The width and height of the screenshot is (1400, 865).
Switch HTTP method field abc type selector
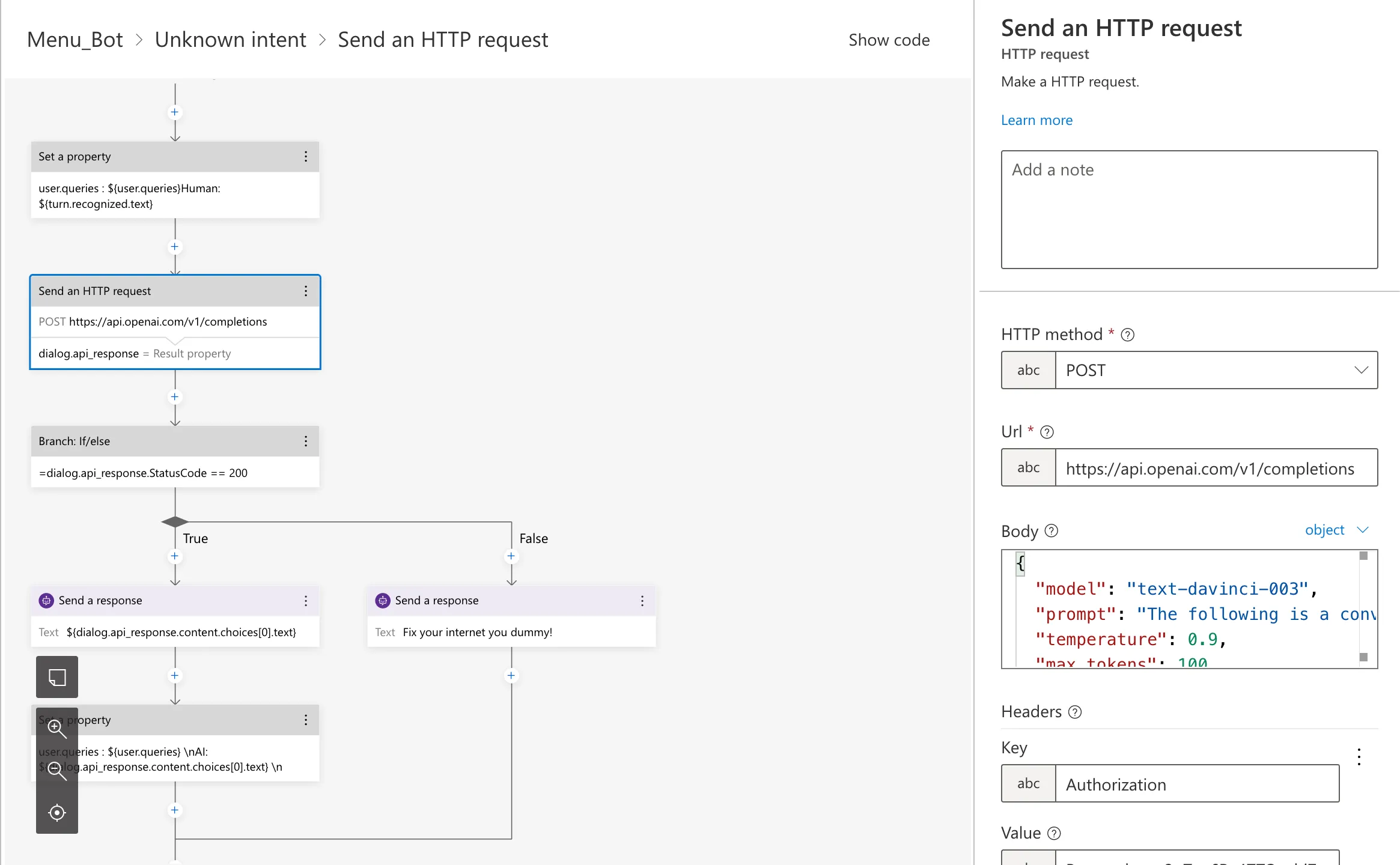click(x=1029, y=370)
